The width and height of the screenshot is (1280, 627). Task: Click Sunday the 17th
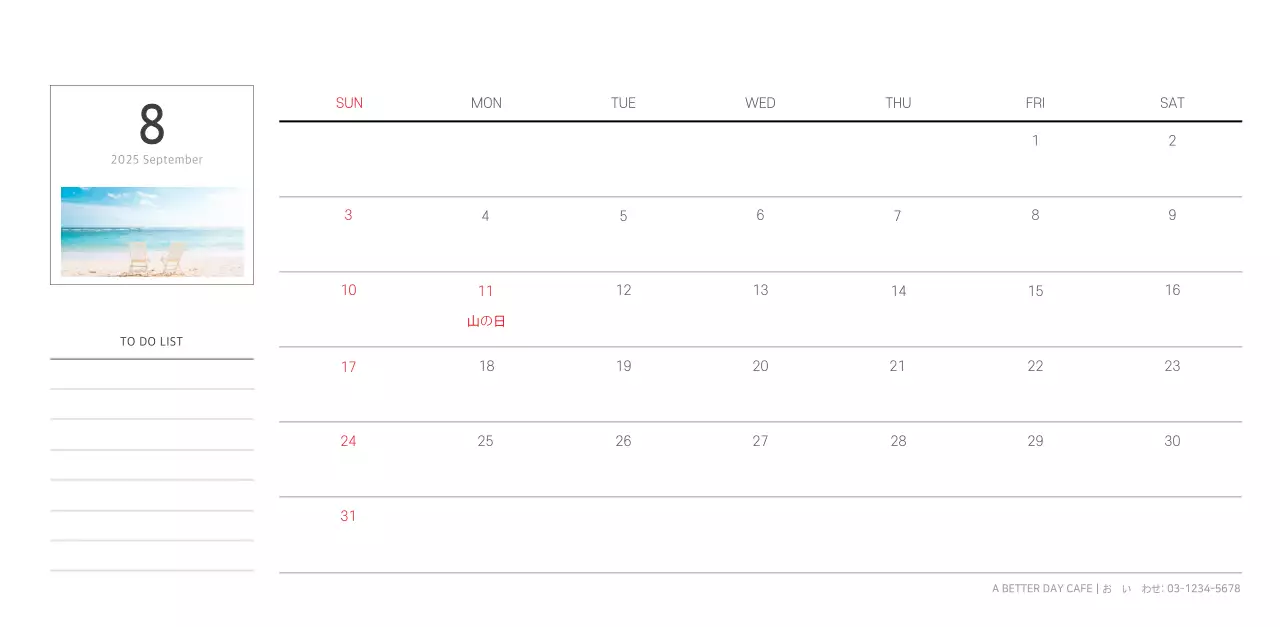click(x=348, y=367)
